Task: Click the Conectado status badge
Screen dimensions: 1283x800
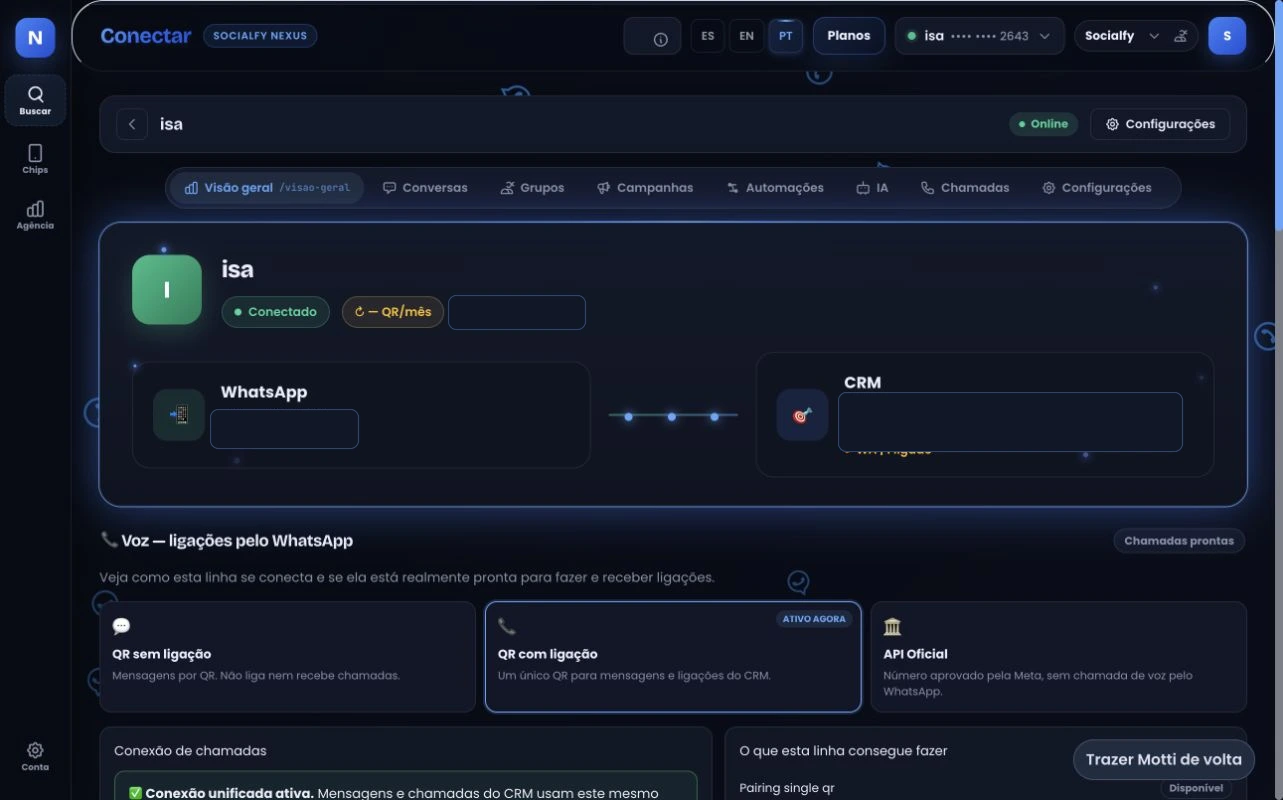Action: pos(275,312)
